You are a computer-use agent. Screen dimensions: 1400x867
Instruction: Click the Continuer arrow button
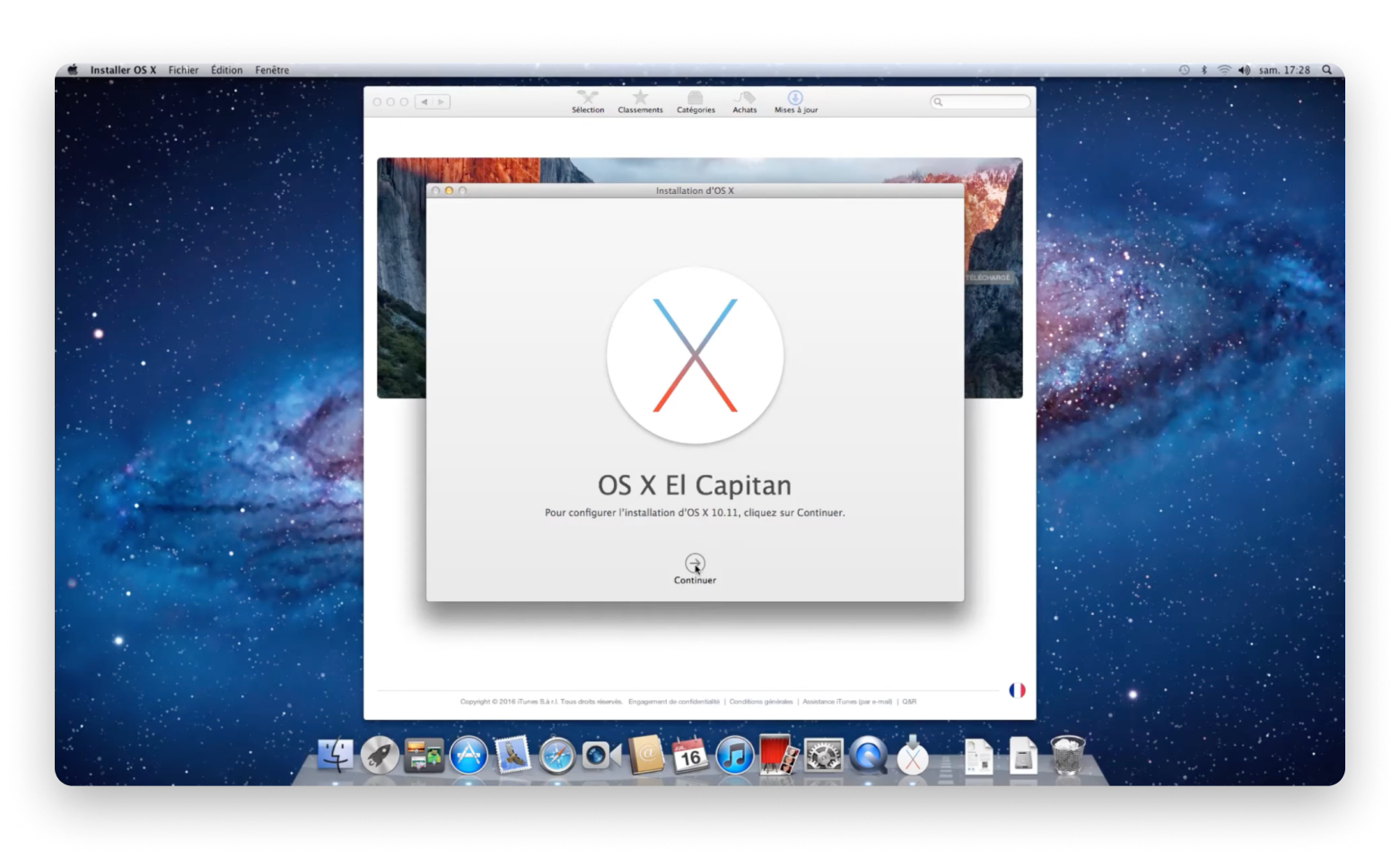click(x=695, y=563)
